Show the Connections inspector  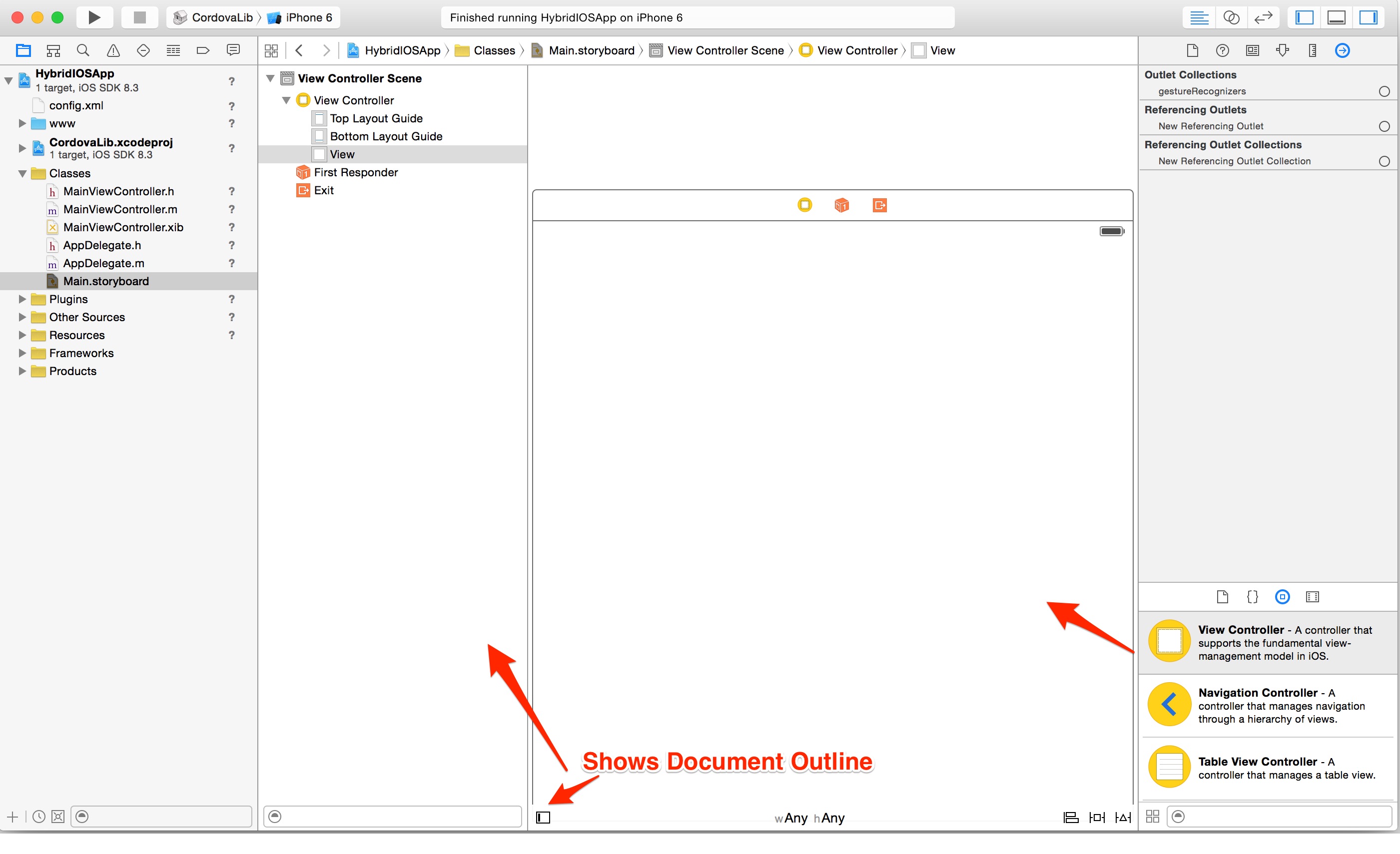click(1342, 50)
